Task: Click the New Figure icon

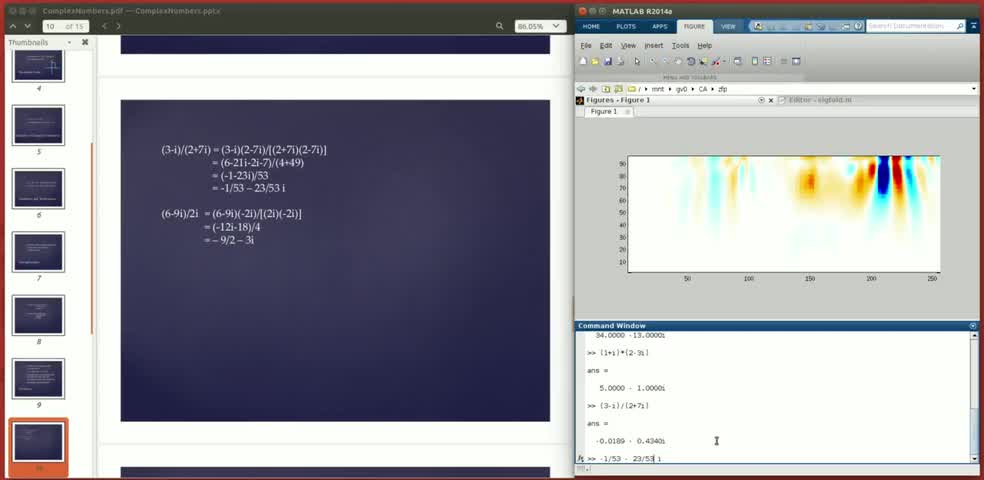Action: pyautogui.click(x=583, y=61)
